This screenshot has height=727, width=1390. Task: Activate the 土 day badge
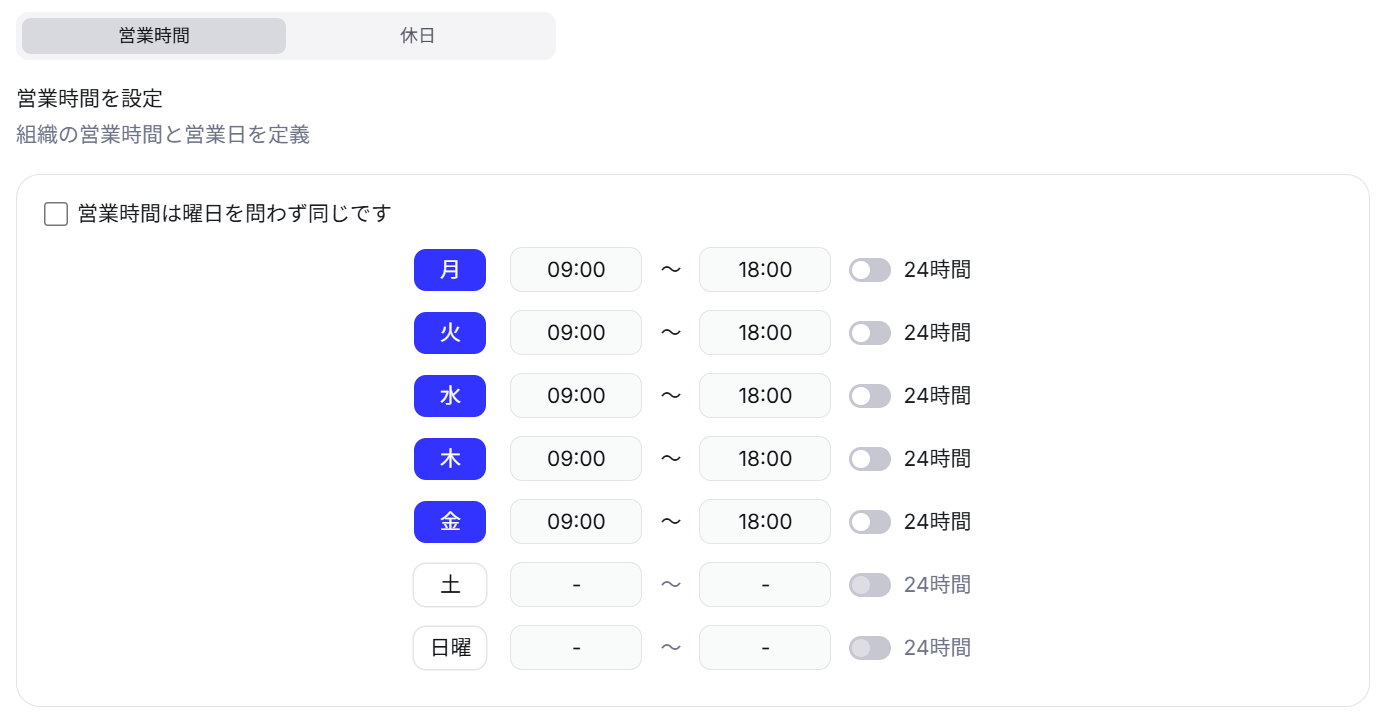coord(449,584)
